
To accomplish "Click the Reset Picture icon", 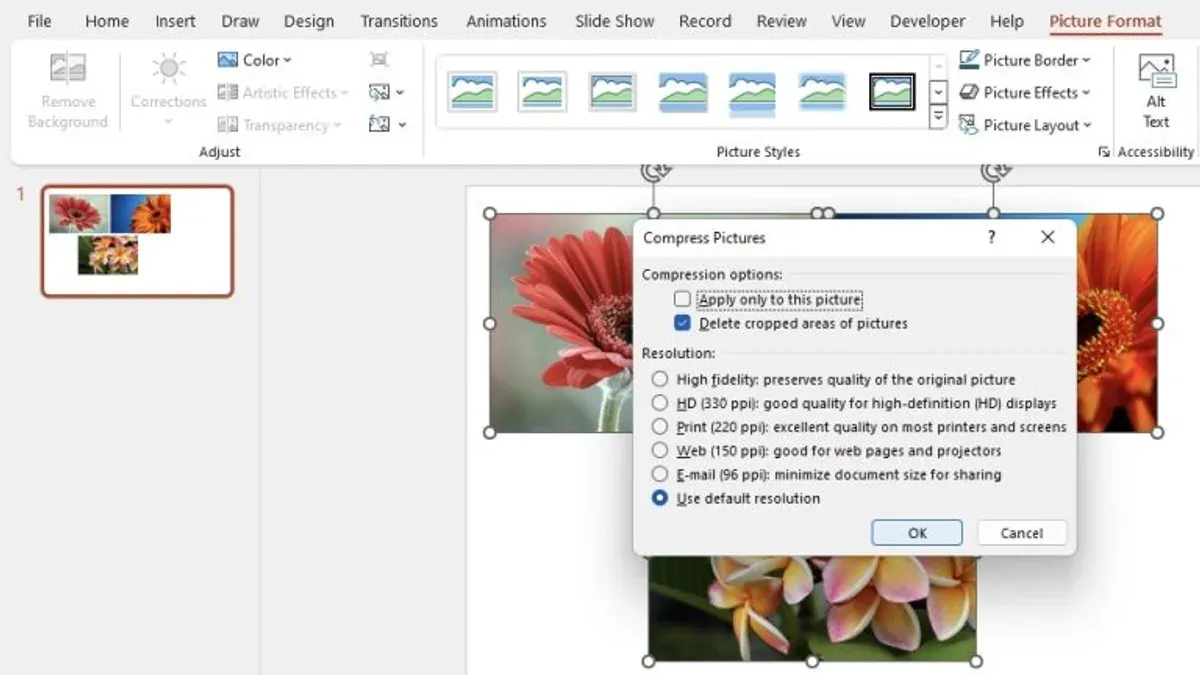I will [x=379, y=125].
